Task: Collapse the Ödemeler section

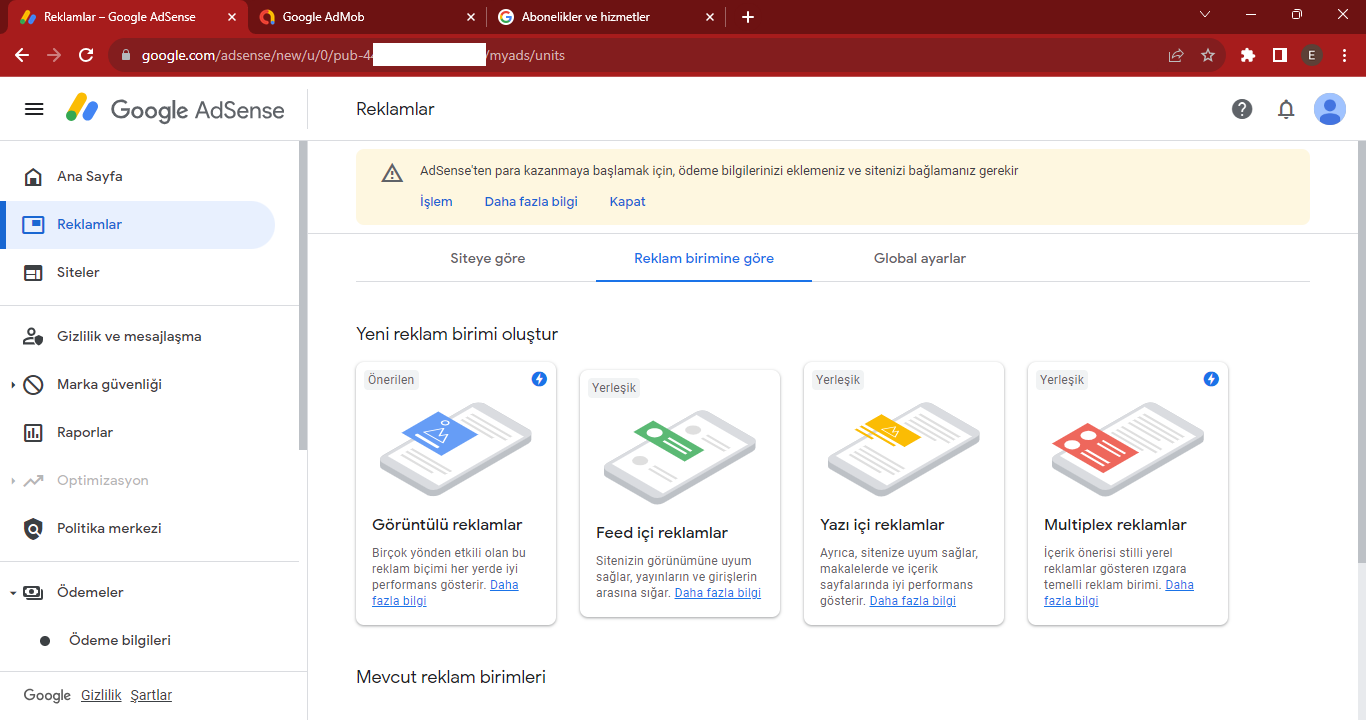Action: [x=12, y=593]
